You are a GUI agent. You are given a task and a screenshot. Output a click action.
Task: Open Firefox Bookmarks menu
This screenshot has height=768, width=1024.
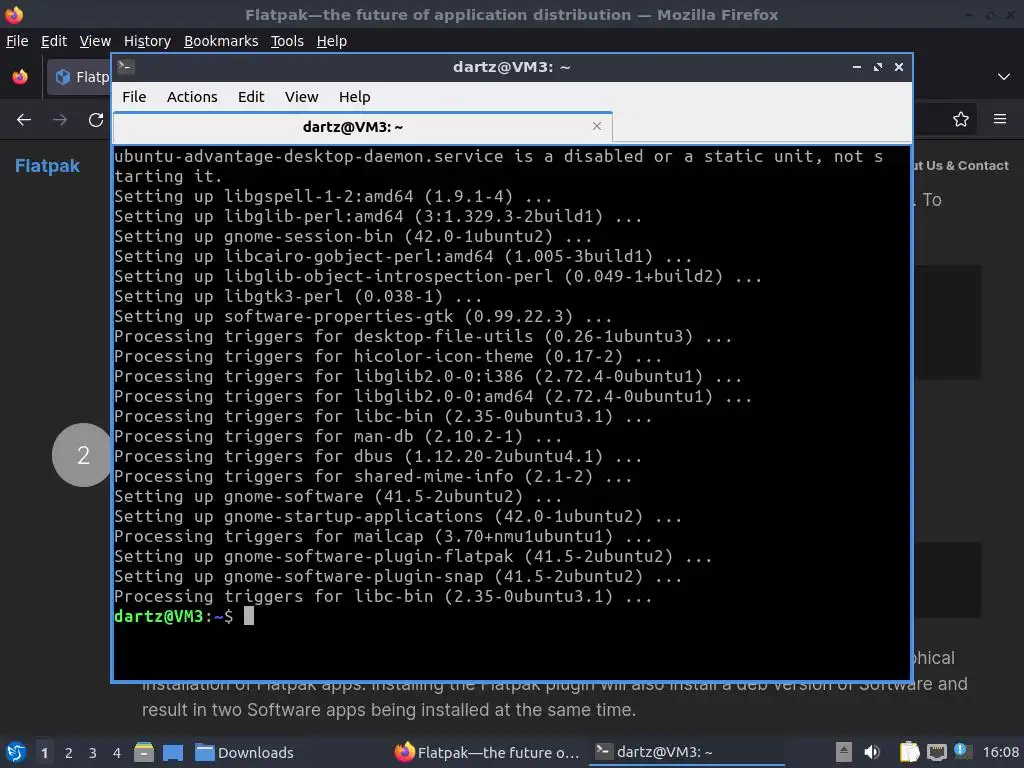[x=221, y=41]
